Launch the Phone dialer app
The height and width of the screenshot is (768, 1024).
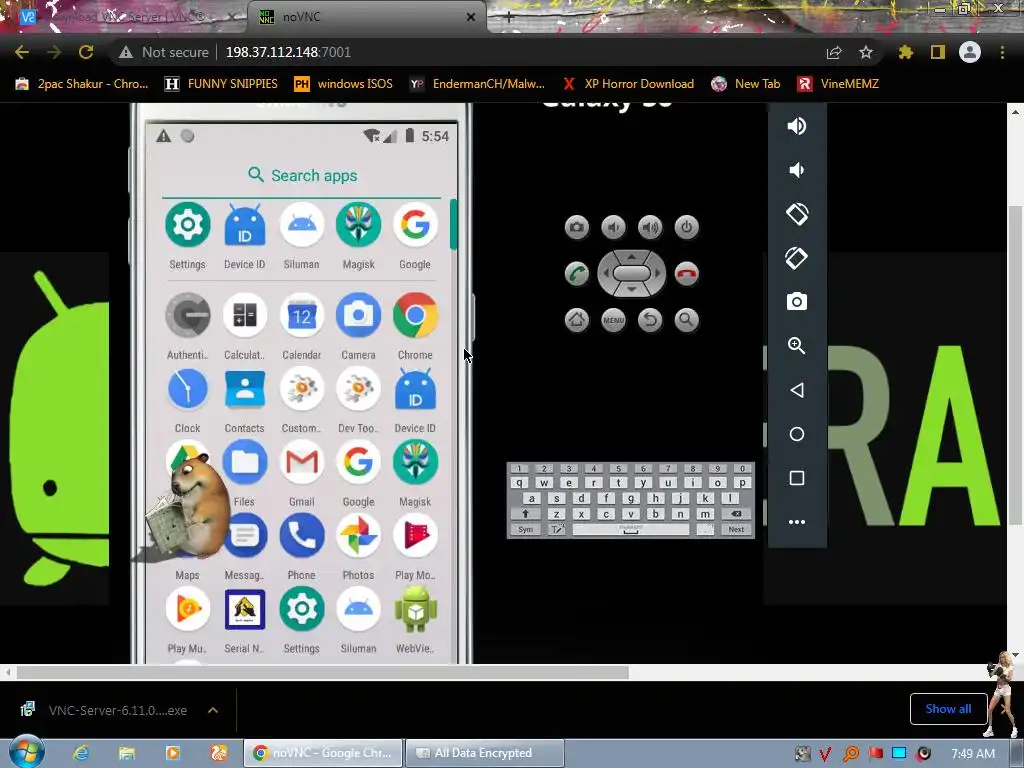pyautogui.click(x=302, y=536)
